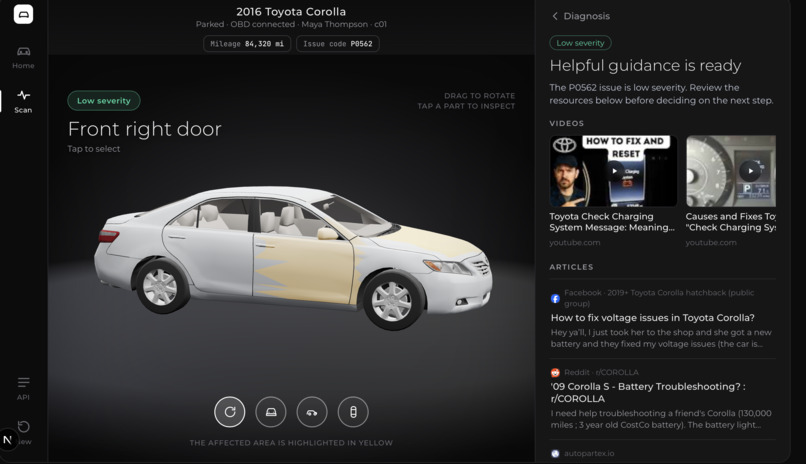
Task: Click the rear wheel of the car
Action: click(160, 286)
